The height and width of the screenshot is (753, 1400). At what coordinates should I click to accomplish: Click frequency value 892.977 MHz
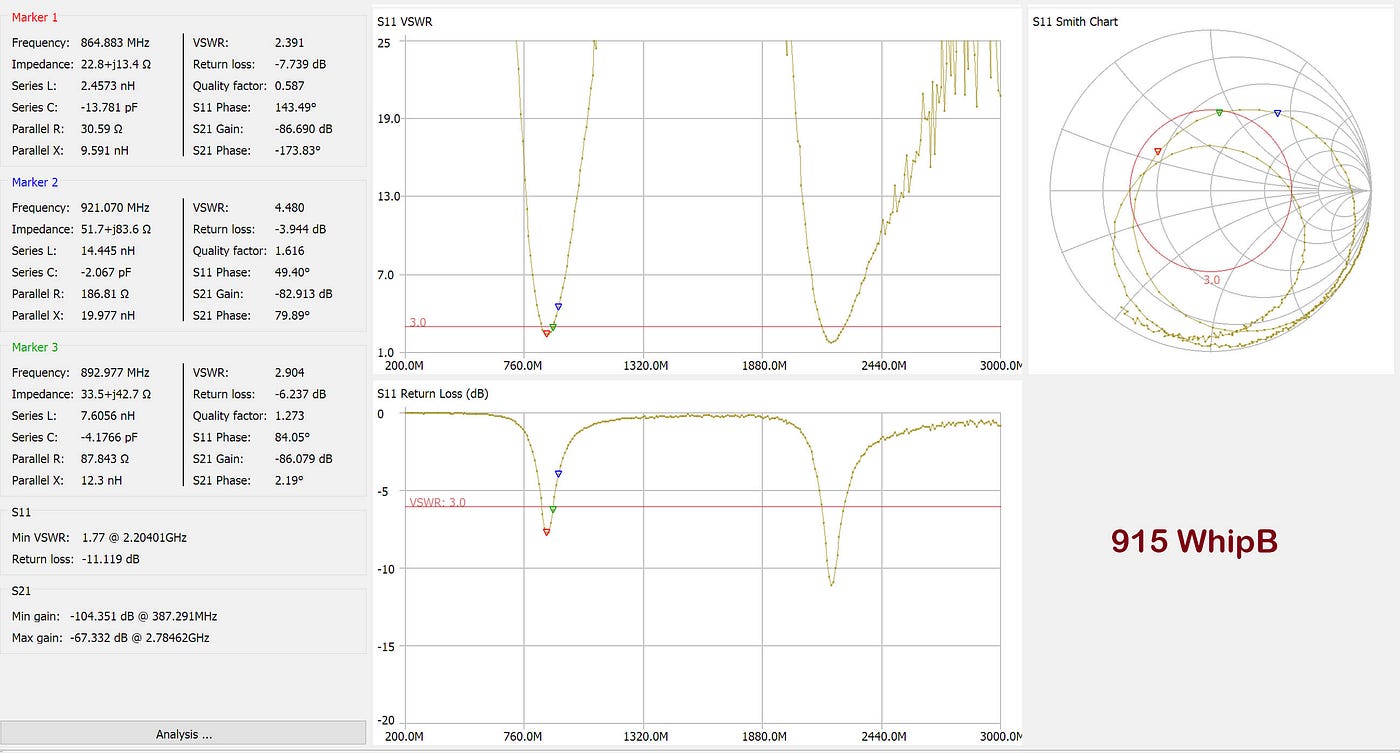(x=115, y=373)
